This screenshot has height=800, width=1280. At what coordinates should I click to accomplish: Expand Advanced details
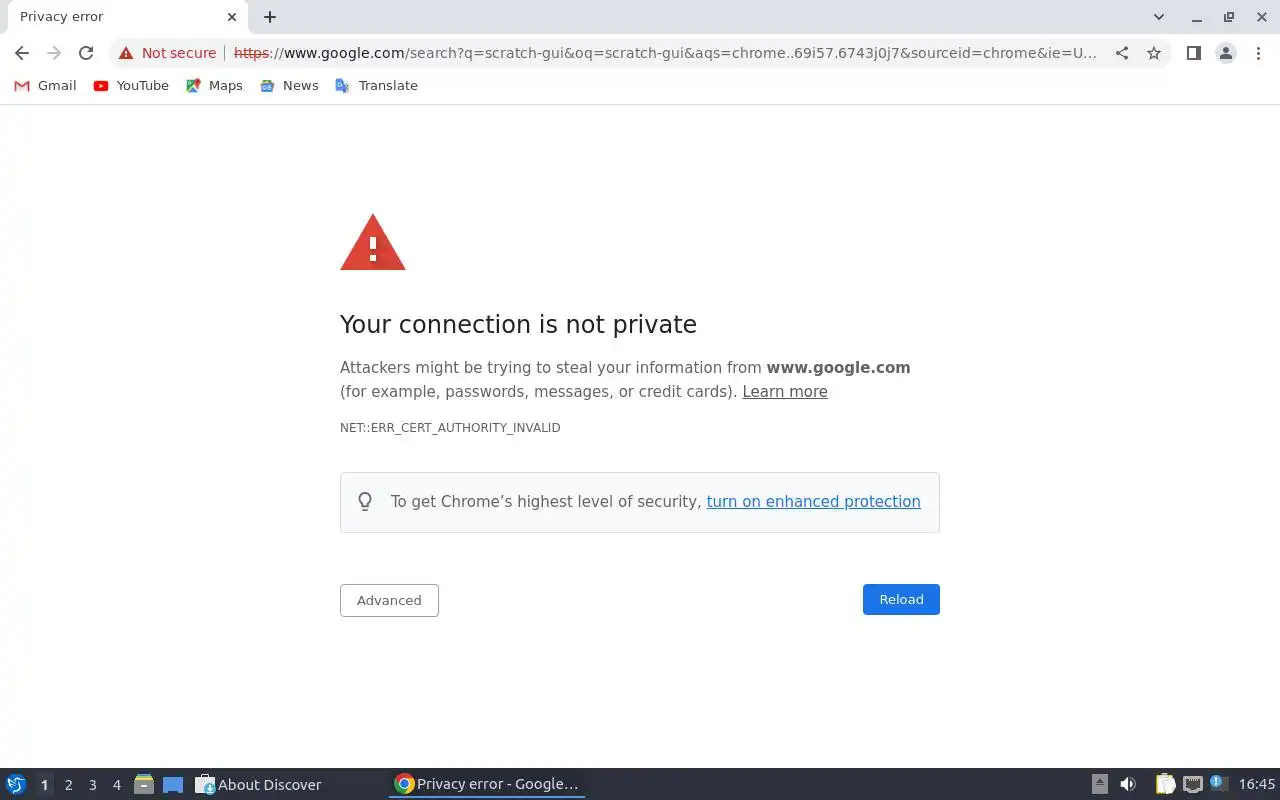tap(389, 600)
